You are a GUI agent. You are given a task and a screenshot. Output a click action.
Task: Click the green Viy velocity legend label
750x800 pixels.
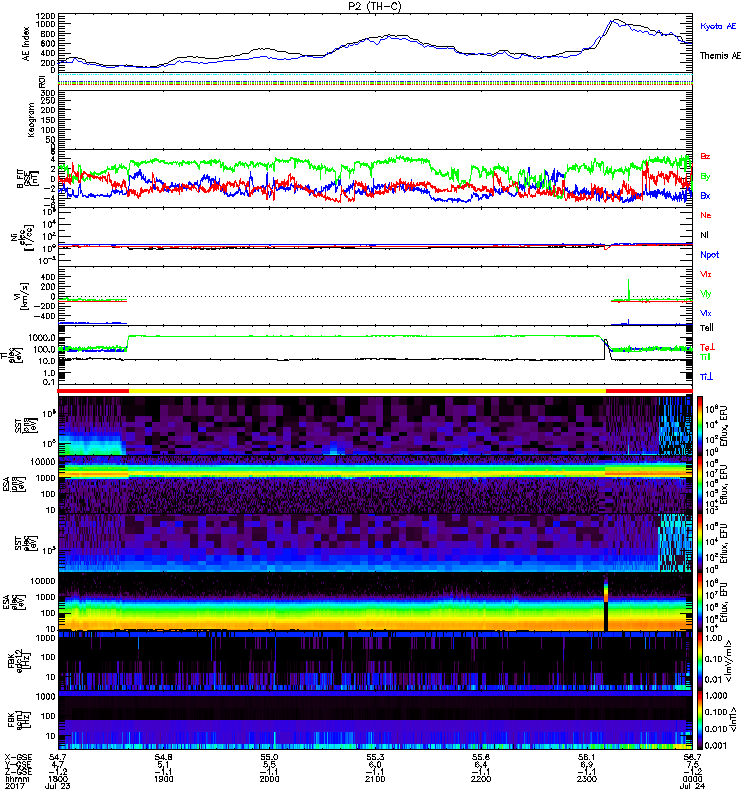pyautogui.click(x=706, y=294)
